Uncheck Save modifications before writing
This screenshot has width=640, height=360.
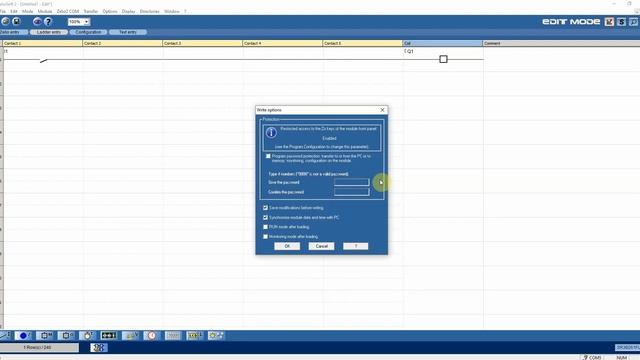(265, 208)
